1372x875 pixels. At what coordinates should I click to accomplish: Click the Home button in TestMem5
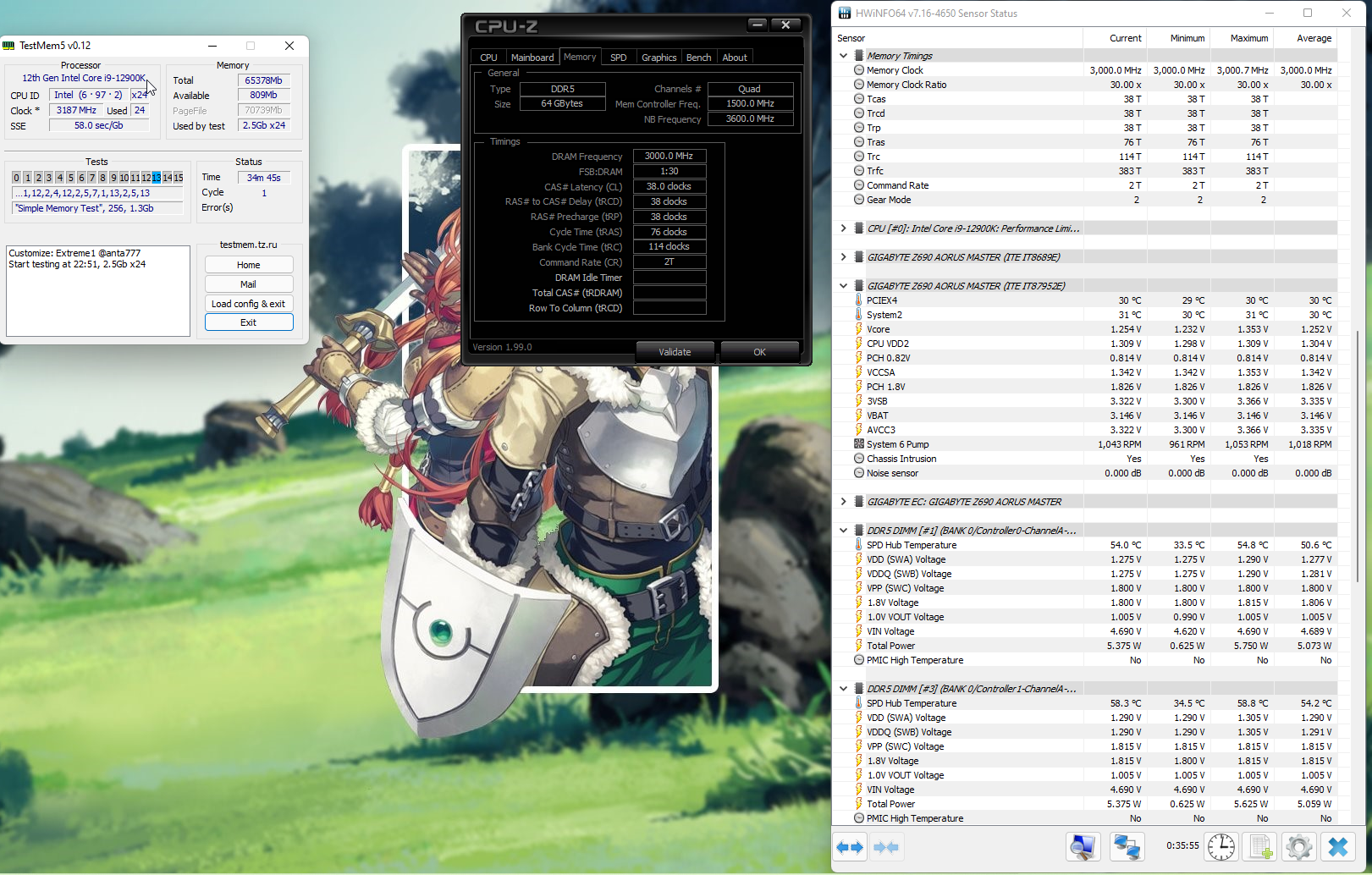(249, 265)
